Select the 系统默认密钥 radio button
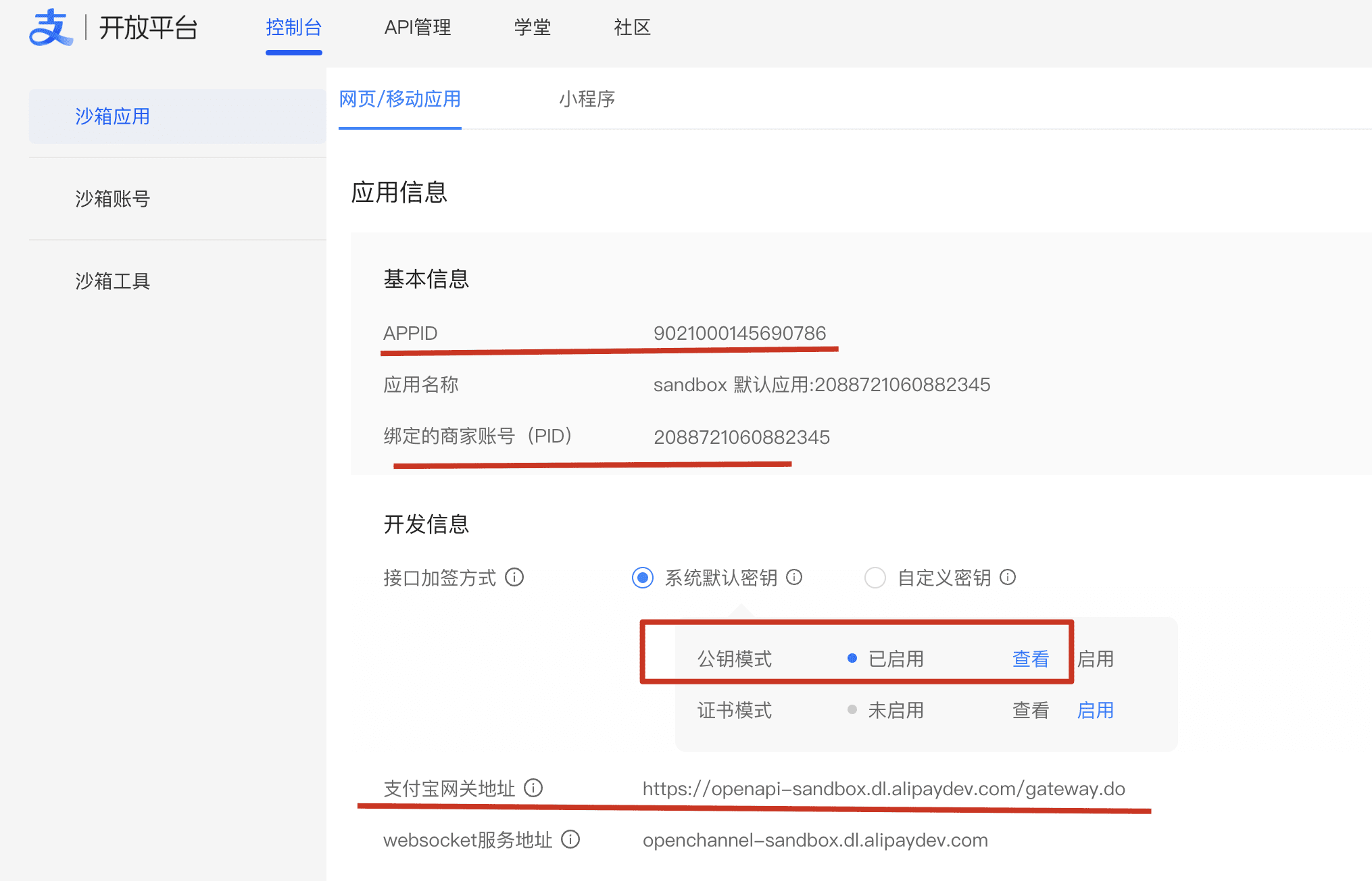1372x881 pixels. point(643,578)
